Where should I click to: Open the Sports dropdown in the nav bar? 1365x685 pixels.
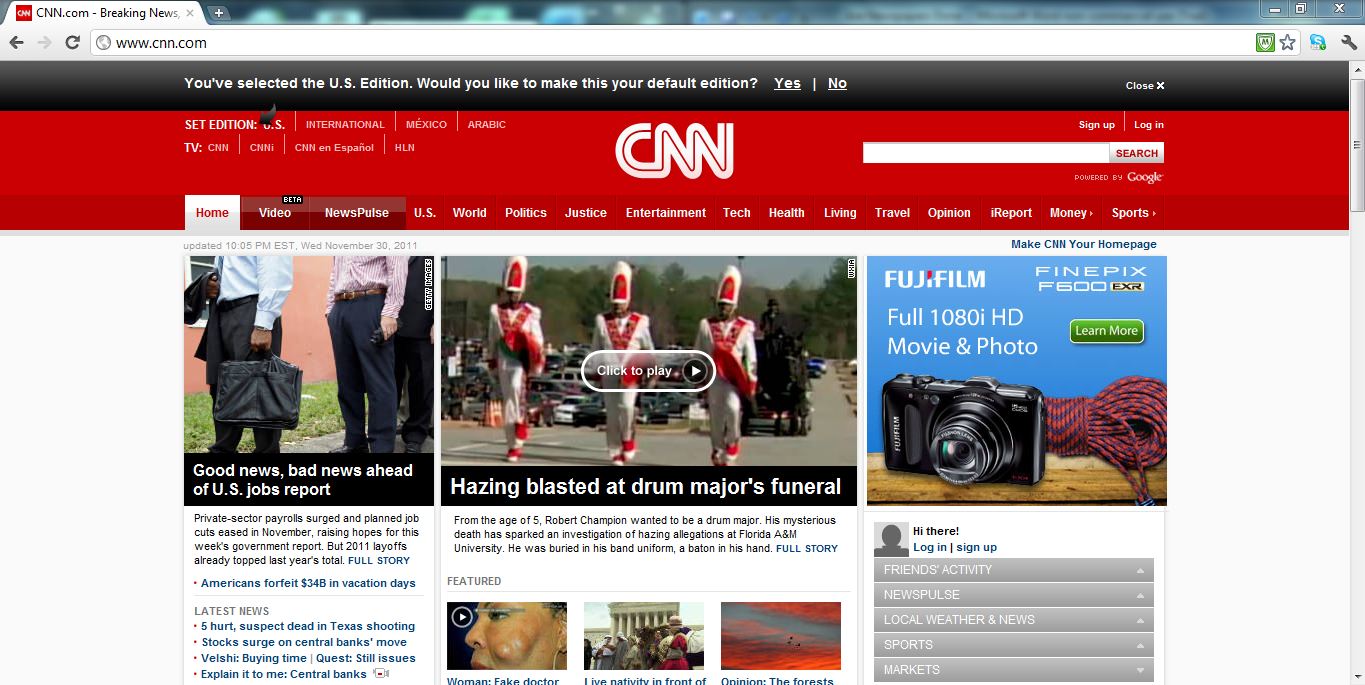pos(1133,213)
